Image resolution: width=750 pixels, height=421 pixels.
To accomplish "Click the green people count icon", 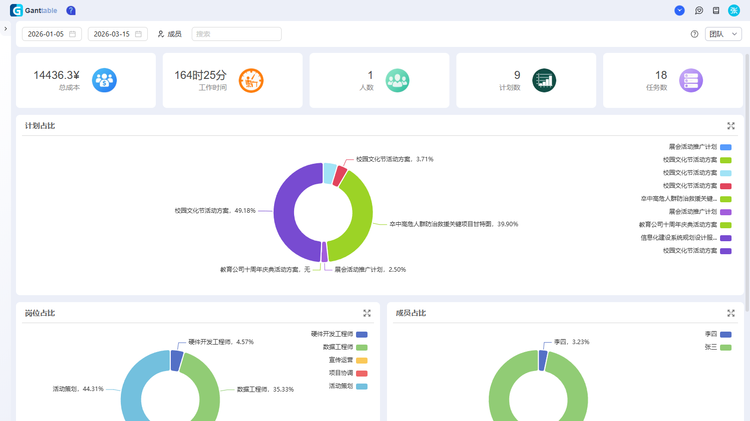I will click(397, 80).
